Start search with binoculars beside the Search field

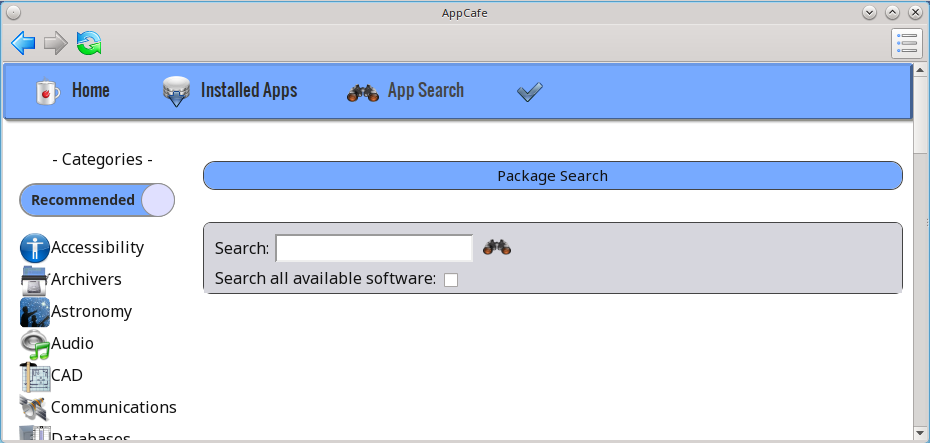pyautogui.click(x=497, y=247)
